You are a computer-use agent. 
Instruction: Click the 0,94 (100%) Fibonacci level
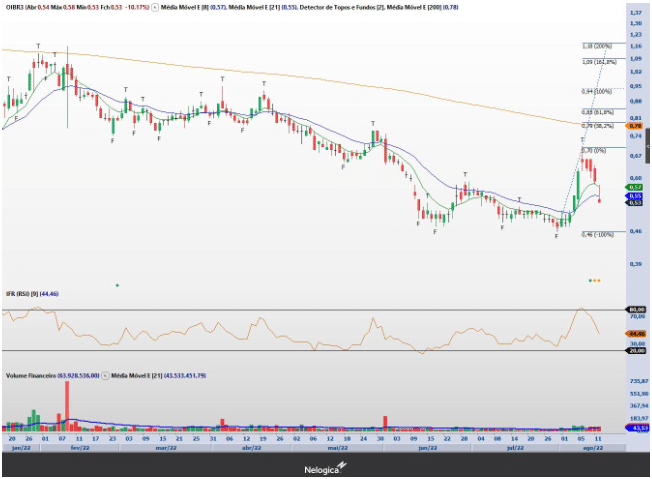coord(597,91)
